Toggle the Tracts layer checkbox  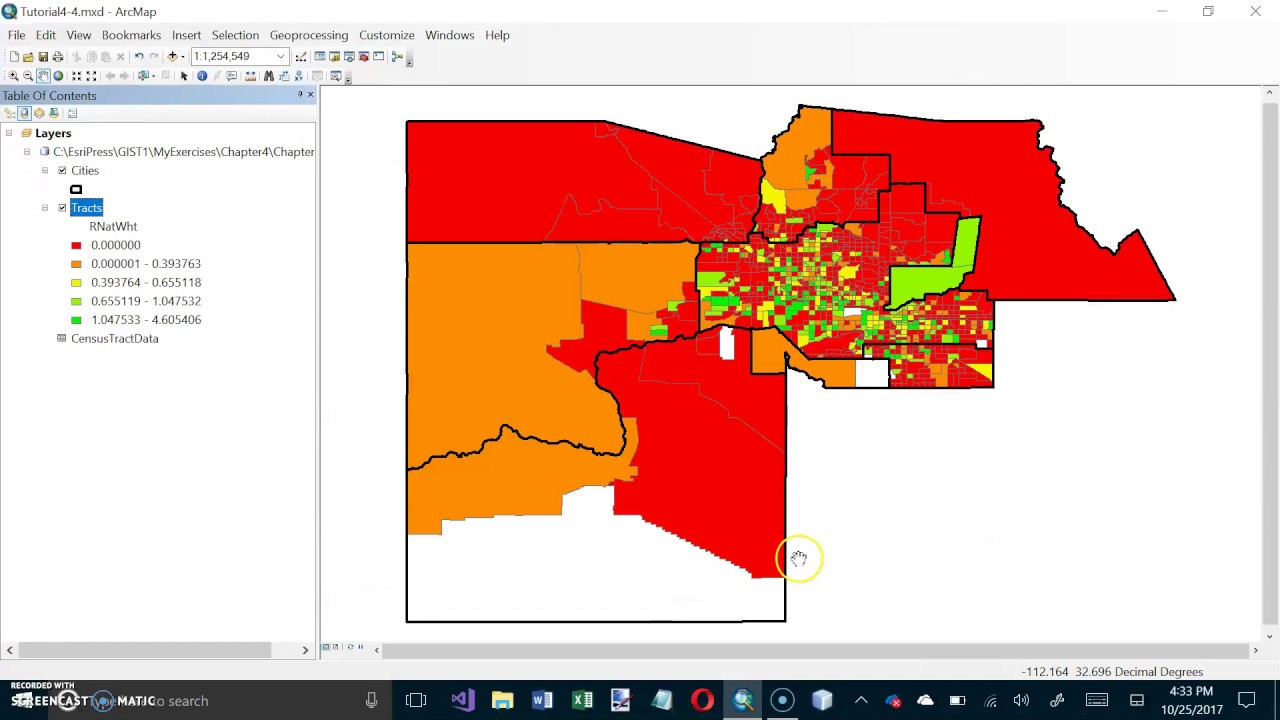click(62, 208)
